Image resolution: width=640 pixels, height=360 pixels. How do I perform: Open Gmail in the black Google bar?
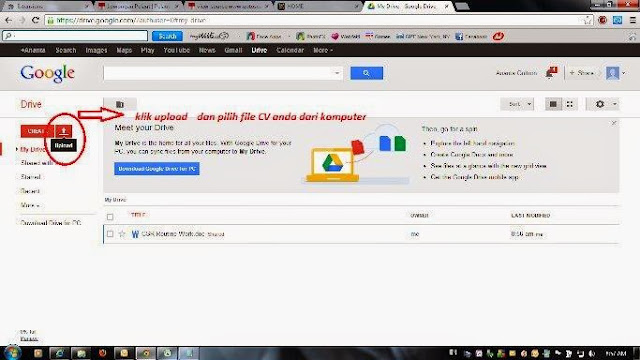233,50
